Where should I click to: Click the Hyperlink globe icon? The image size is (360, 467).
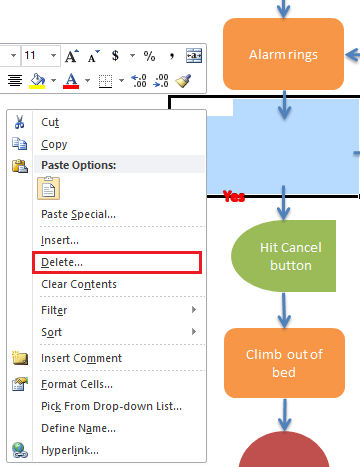(x=20, y=450)
